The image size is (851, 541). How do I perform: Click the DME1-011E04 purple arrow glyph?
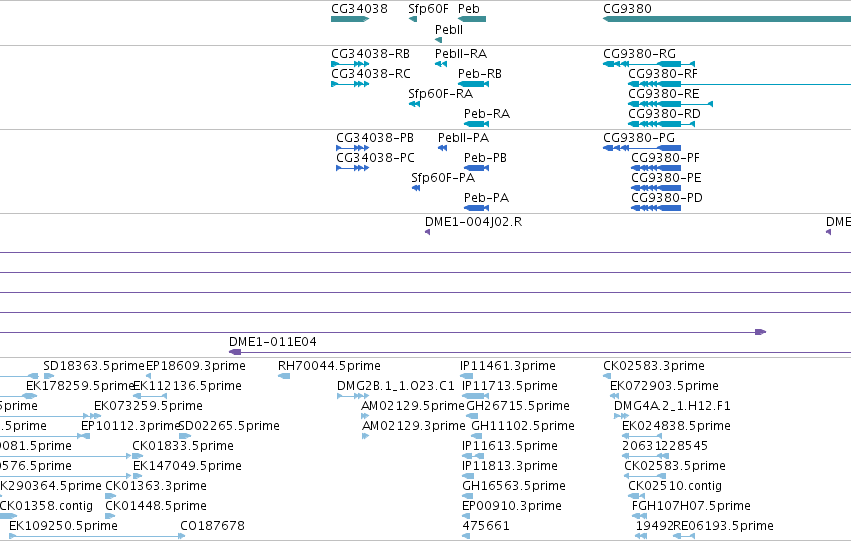pyautogui.click(x=234, y=352)
